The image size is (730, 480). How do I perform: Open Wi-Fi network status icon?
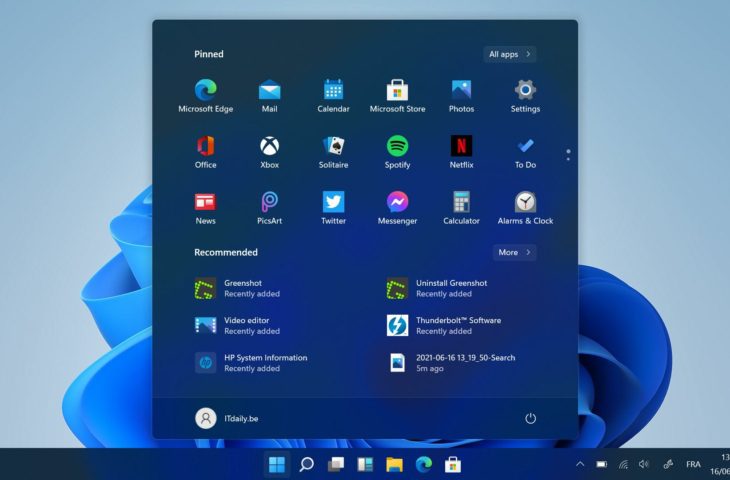click(x=623, y=464)
